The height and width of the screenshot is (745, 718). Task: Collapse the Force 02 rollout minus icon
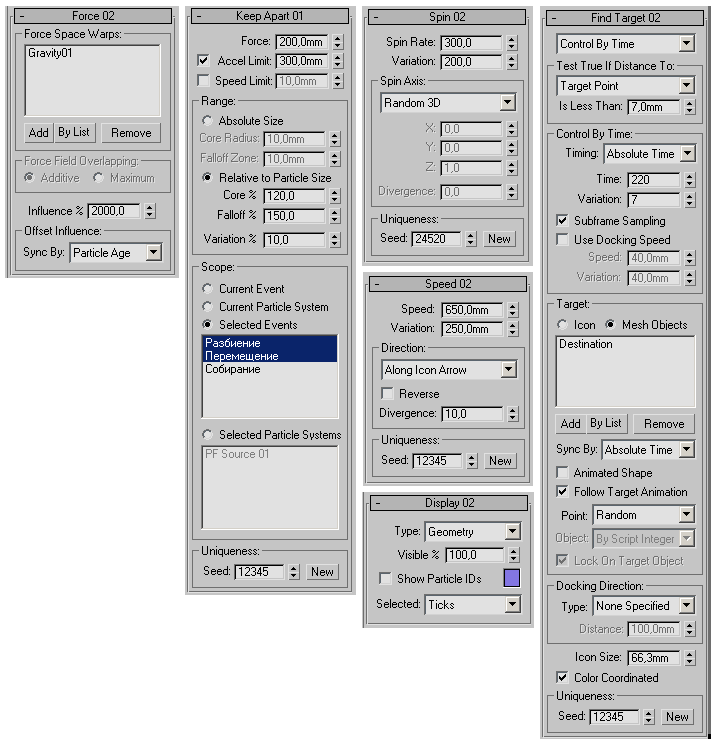[22, 16]
